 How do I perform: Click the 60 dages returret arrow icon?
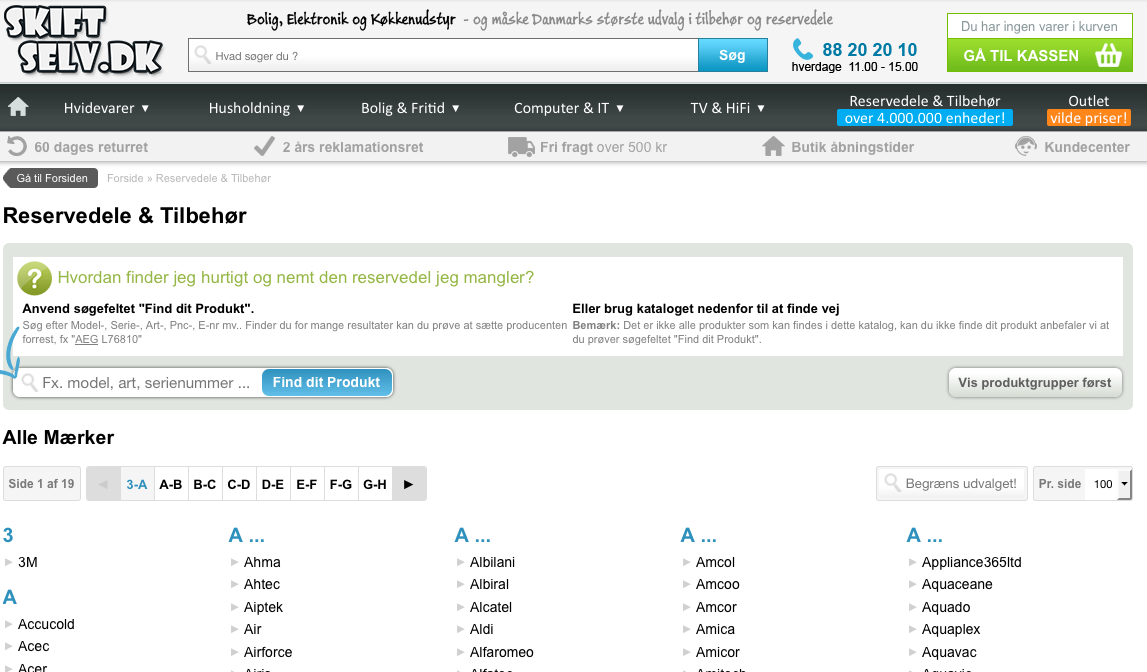pos(16,147)
